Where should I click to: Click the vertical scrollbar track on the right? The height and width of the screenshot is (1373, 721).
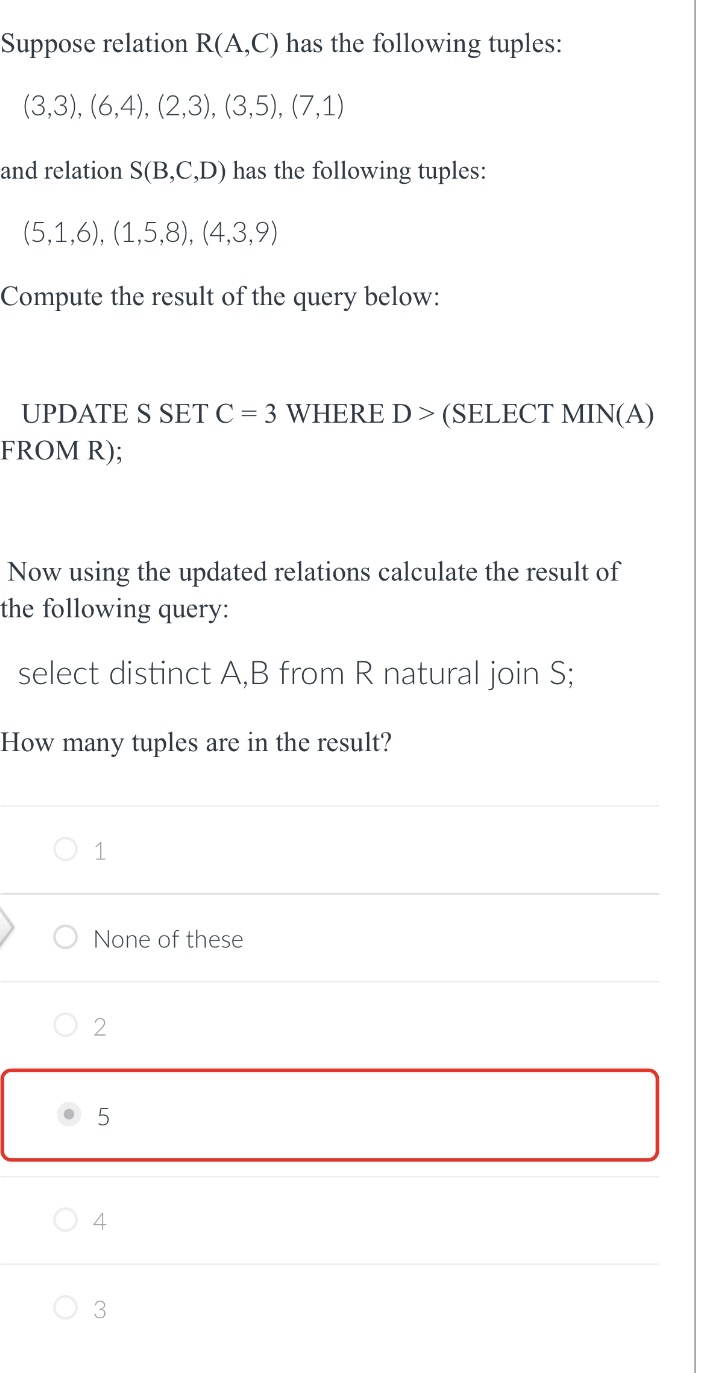[x=695, y=686]
